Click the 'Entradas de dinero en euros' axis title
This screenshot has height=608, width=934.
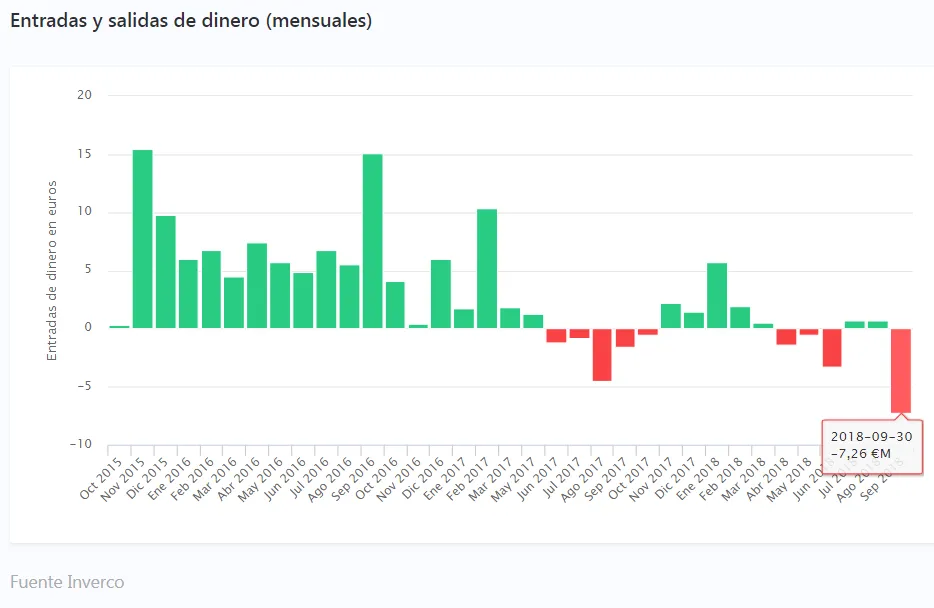pyautogui.click(x=52, y=270)
